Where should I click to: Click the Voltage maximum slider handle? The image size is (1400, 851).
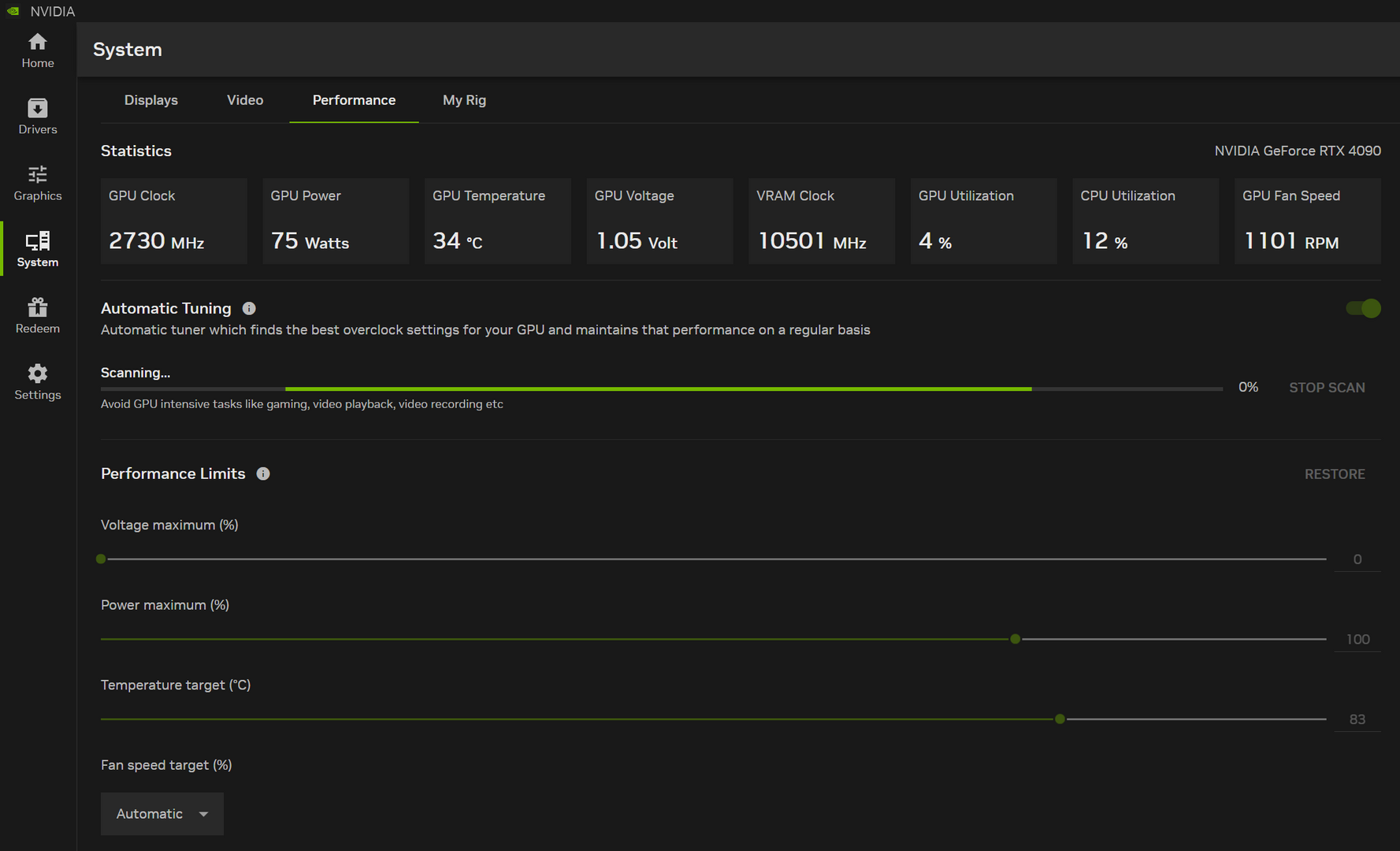coord(101,559)
